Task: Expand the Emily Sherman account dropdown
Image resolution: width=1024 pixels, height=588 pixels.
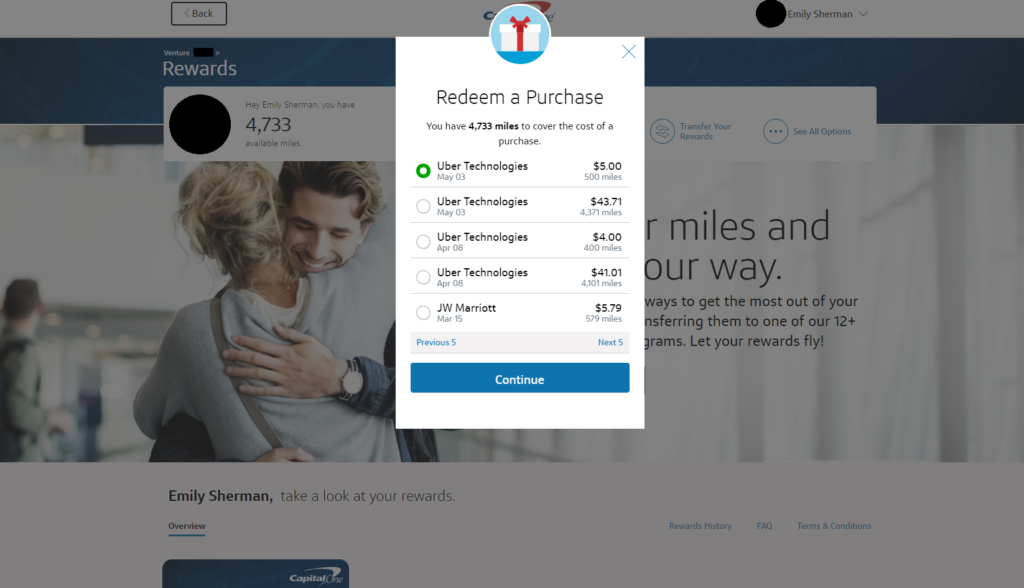Action: [x=863, y=14]
